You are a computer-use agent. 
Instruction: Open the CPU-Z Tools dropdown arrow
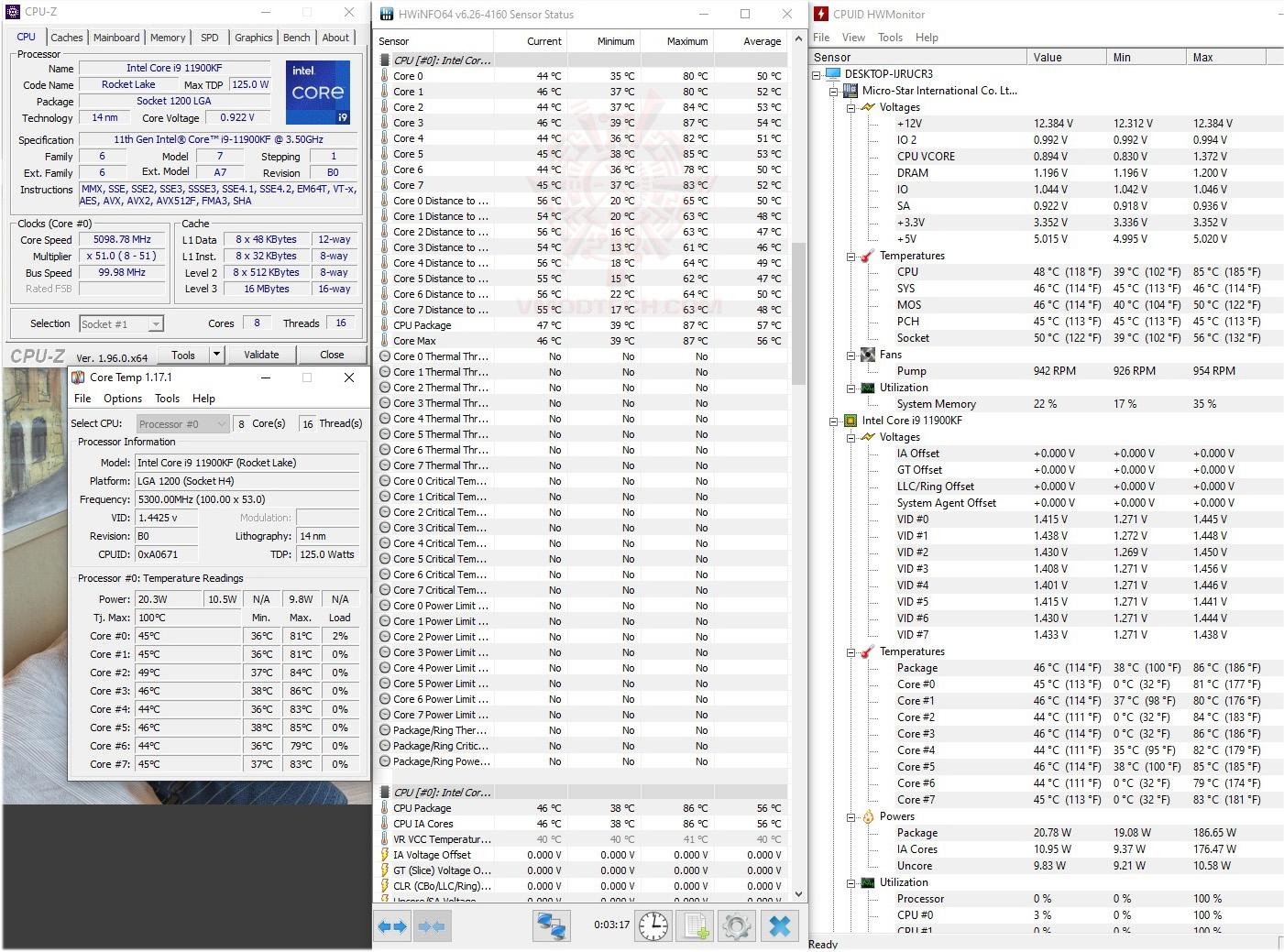coord(216,355)
